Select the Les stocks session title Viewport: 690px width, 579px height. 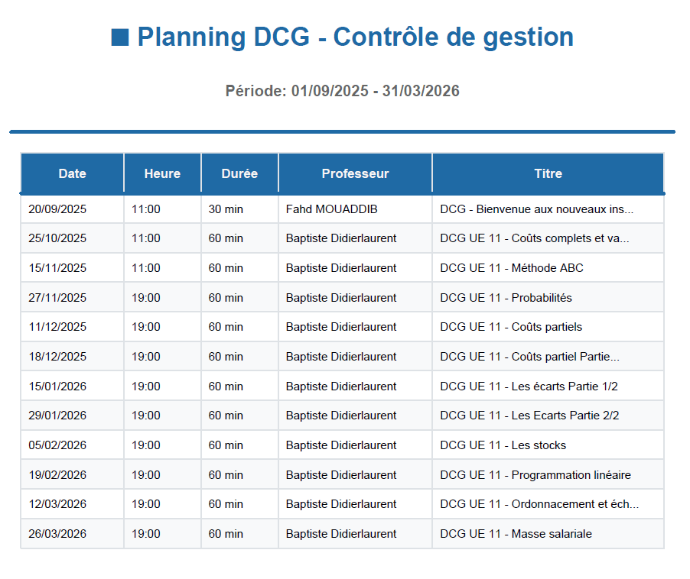point(503,445)
